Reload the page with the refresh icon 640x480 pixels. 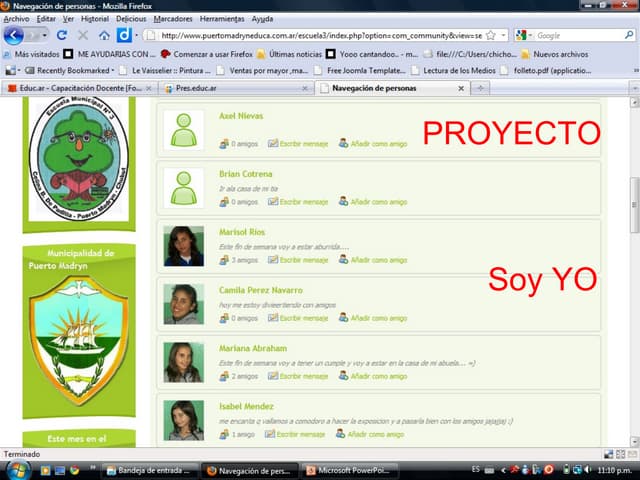pos(62,35)
